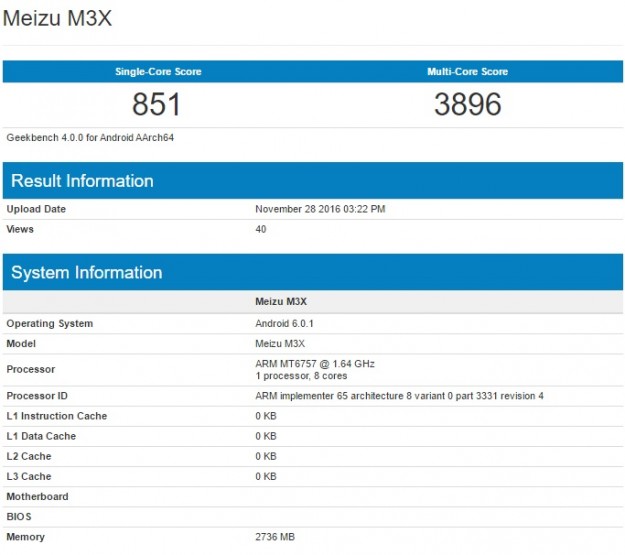Screen dimensions: 625x555
Task: Click the System Information section header
Action: [86, 273]
